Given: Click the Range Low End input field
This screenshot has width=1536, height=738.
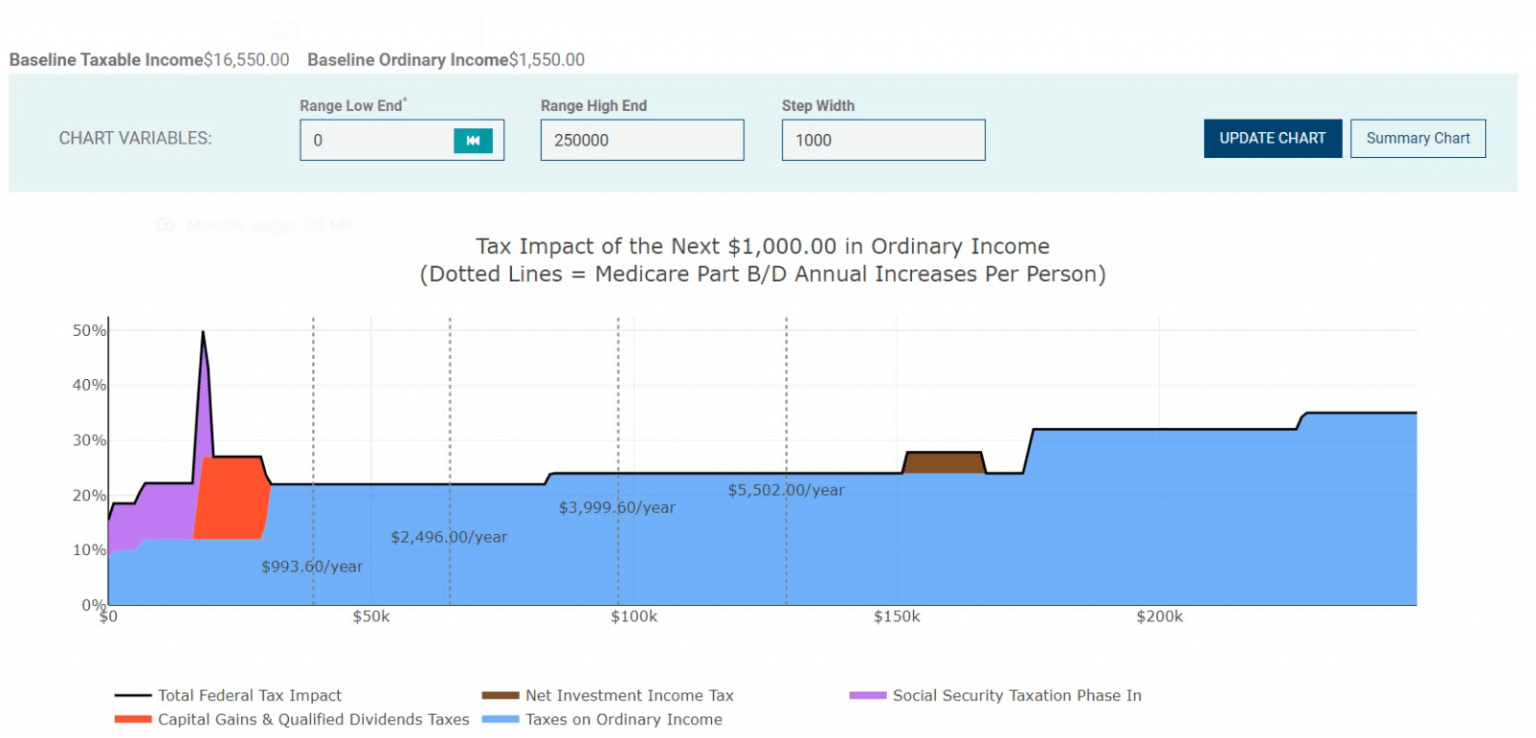Looking at the screenshot, I should coord(402,140).
